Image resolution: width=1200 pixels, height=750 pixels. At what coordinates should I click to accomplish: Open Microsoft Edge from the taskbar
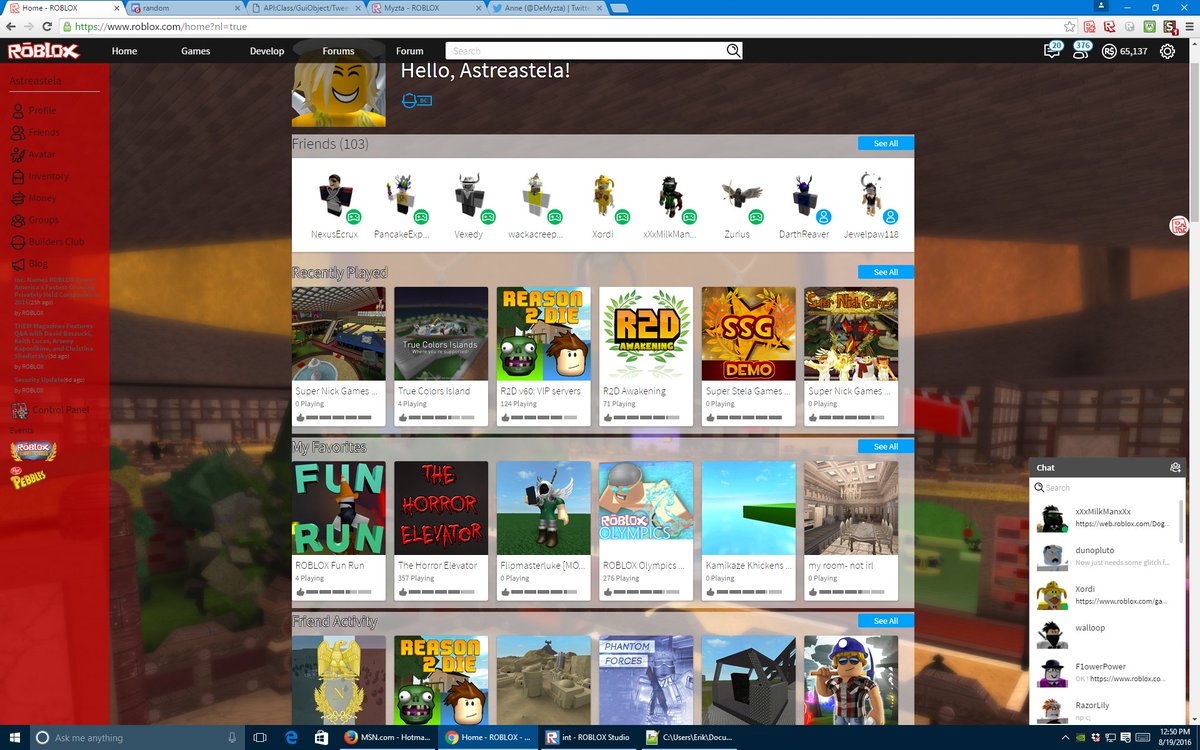coord(289,738)
